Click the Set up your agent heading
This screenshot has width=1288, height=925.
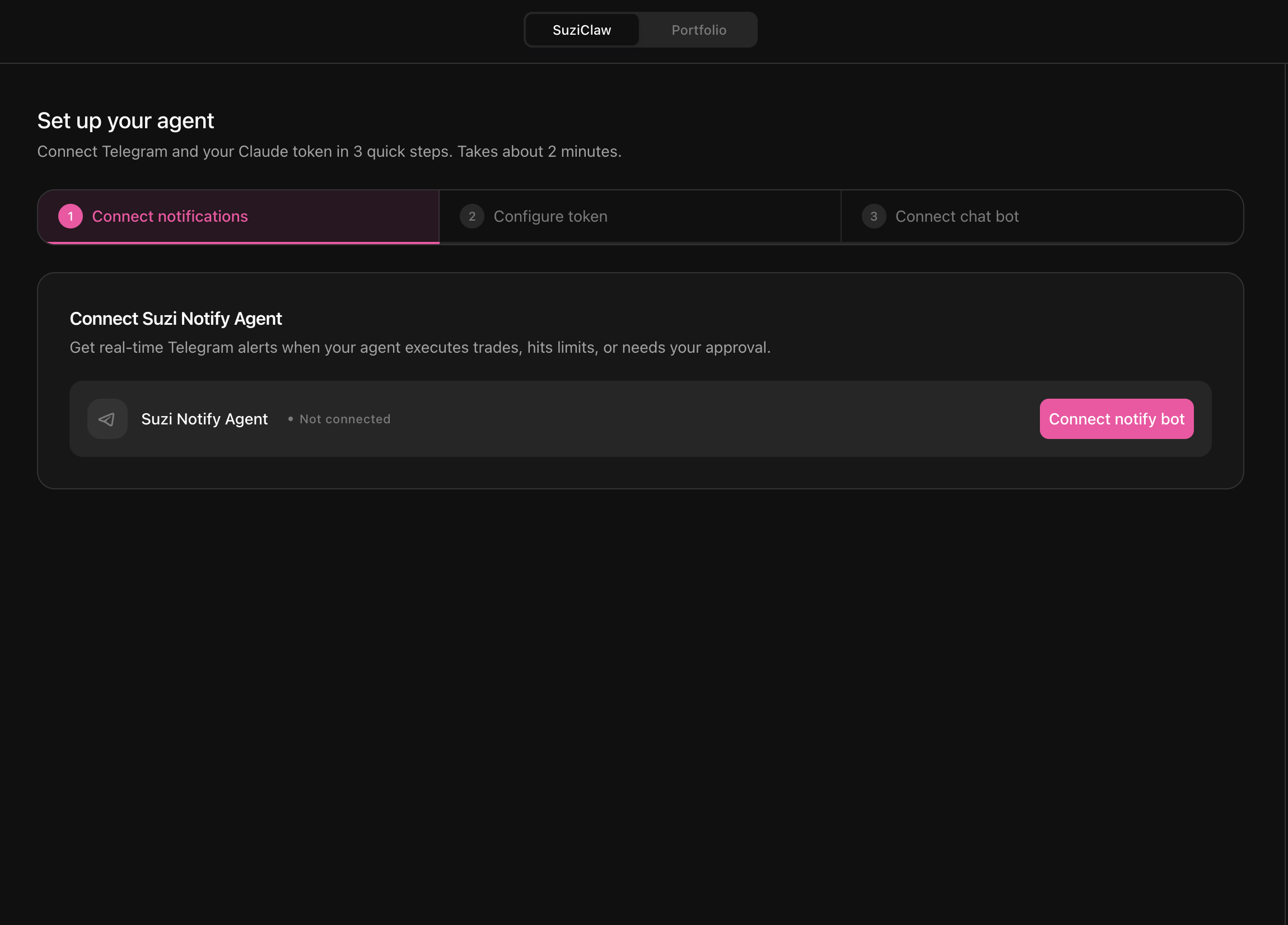click(125, 121)
